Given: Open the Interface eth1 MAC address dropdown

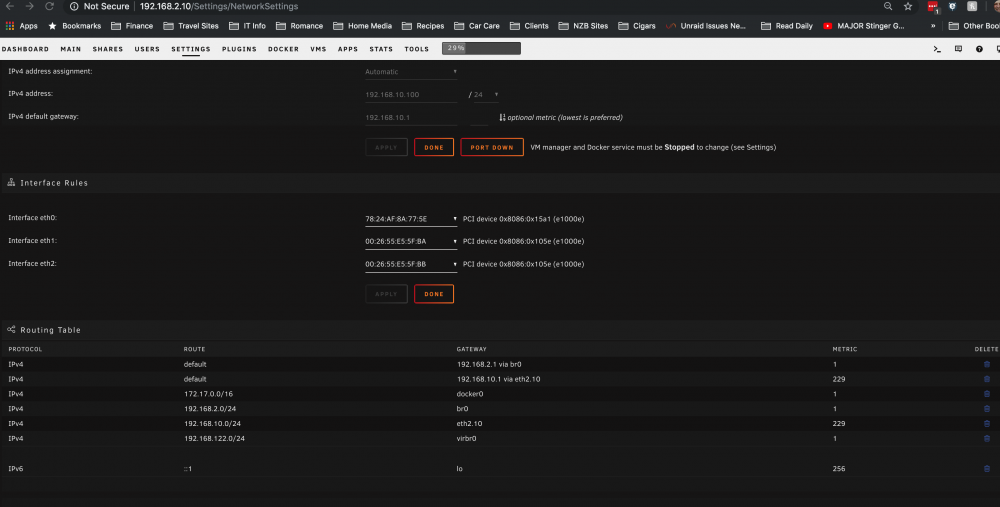Looking at the screenshot, I should (411, 241).
